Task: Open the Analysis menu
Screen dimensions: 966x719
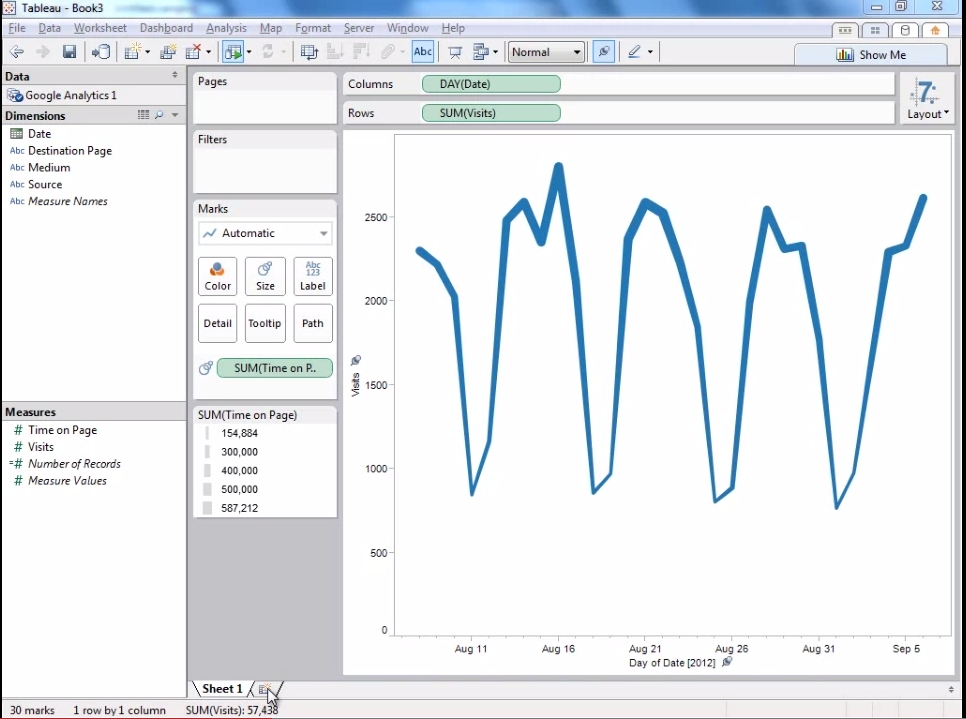Action: tap(226, 28)
